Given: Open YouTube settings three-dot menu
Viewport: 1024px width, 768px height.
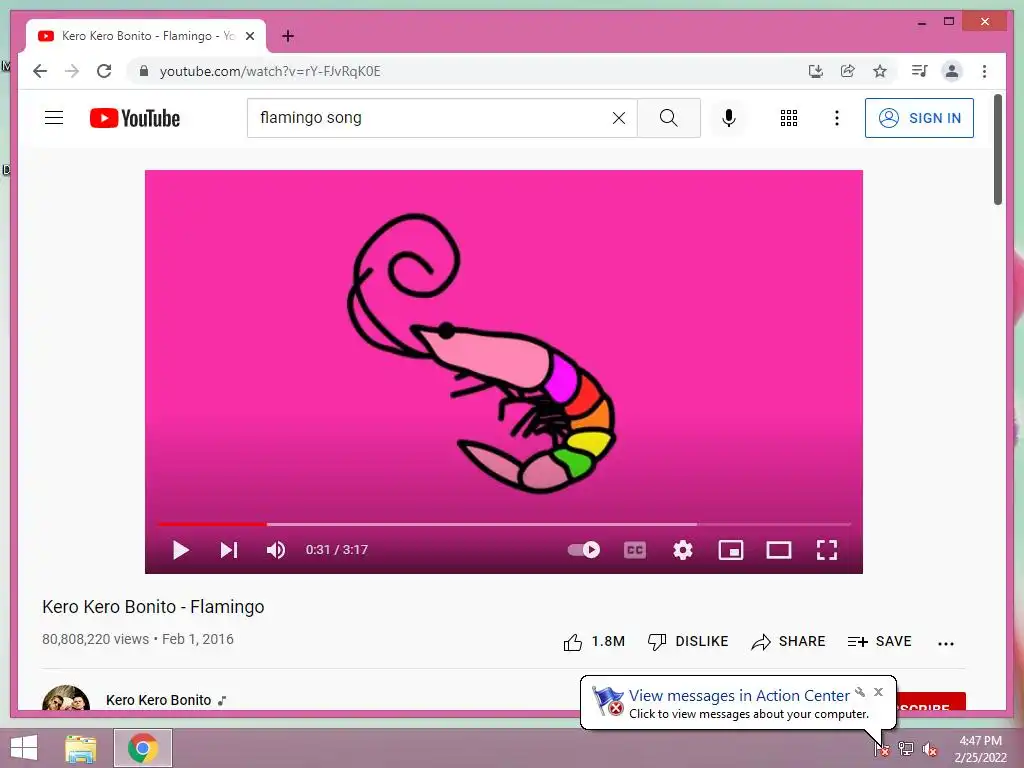Looking at the screenshot, I should pos(837,118).
